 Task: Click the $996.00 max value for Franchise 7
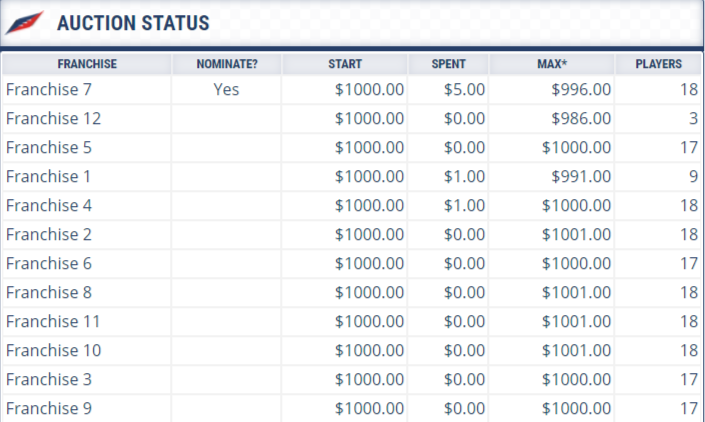pos(581,89)
